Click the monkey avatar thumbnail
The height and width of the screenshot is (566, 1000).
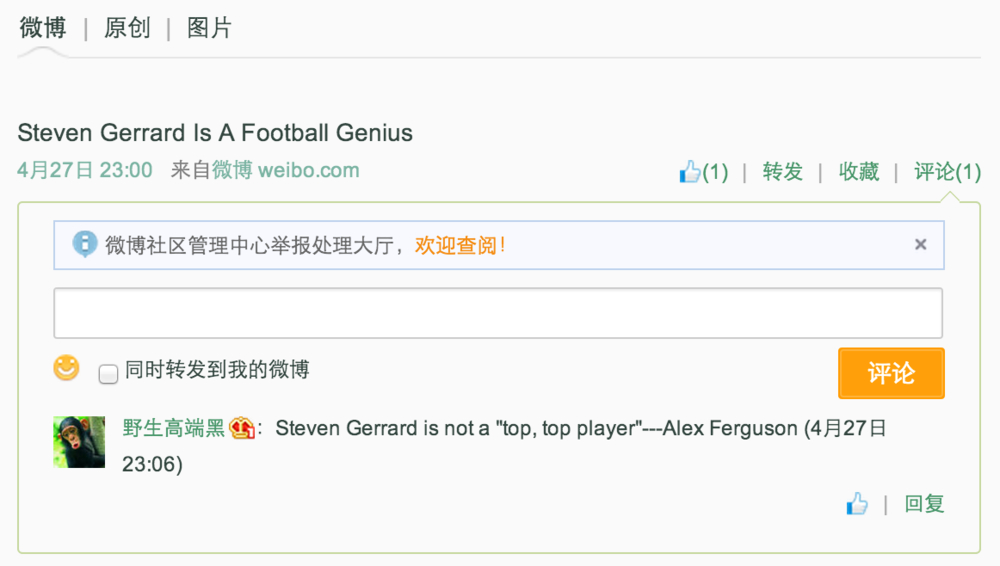[x=79, y=442]
